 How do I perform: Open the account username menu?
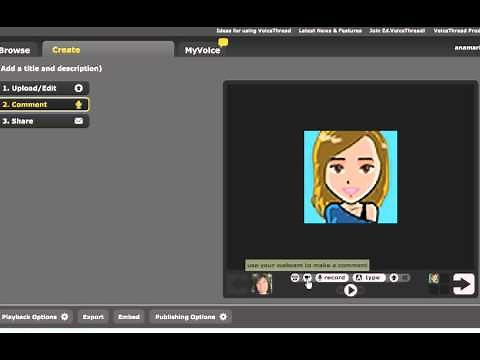[467, 48]
